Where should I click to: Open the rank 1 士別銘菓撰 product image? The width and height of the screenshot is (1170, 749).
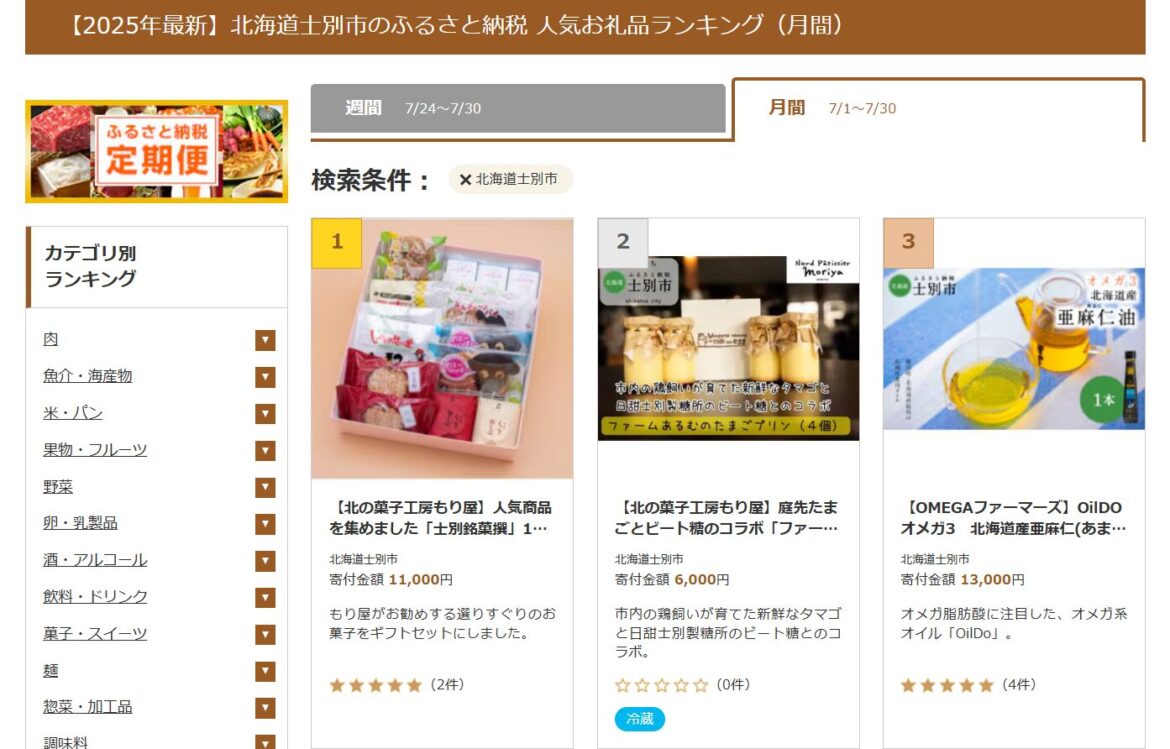(442, 348)
